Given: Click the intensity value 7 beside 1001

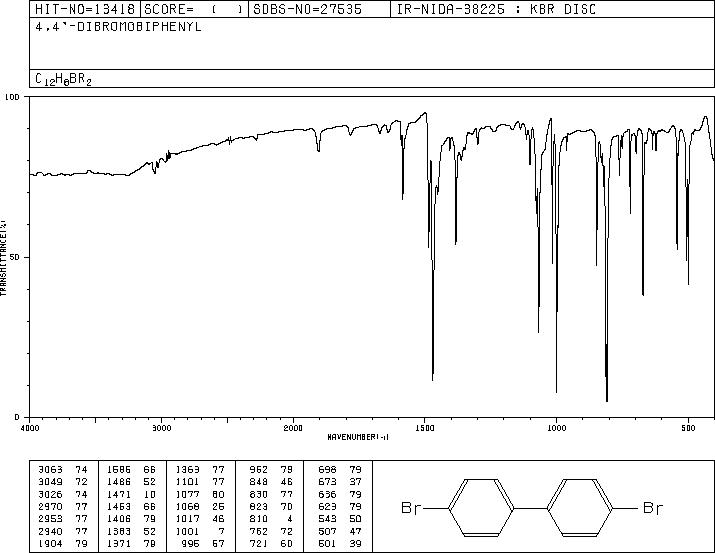Looking at the screenshot, I should [221, 532].
